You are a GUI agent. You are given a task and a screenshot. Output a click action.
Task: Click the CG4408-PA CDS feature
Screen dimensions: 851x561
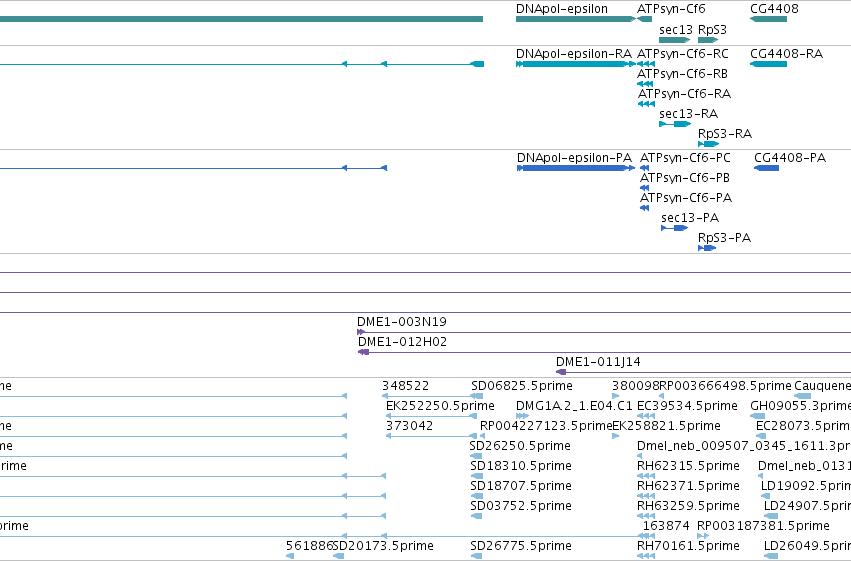click(766, 168)
